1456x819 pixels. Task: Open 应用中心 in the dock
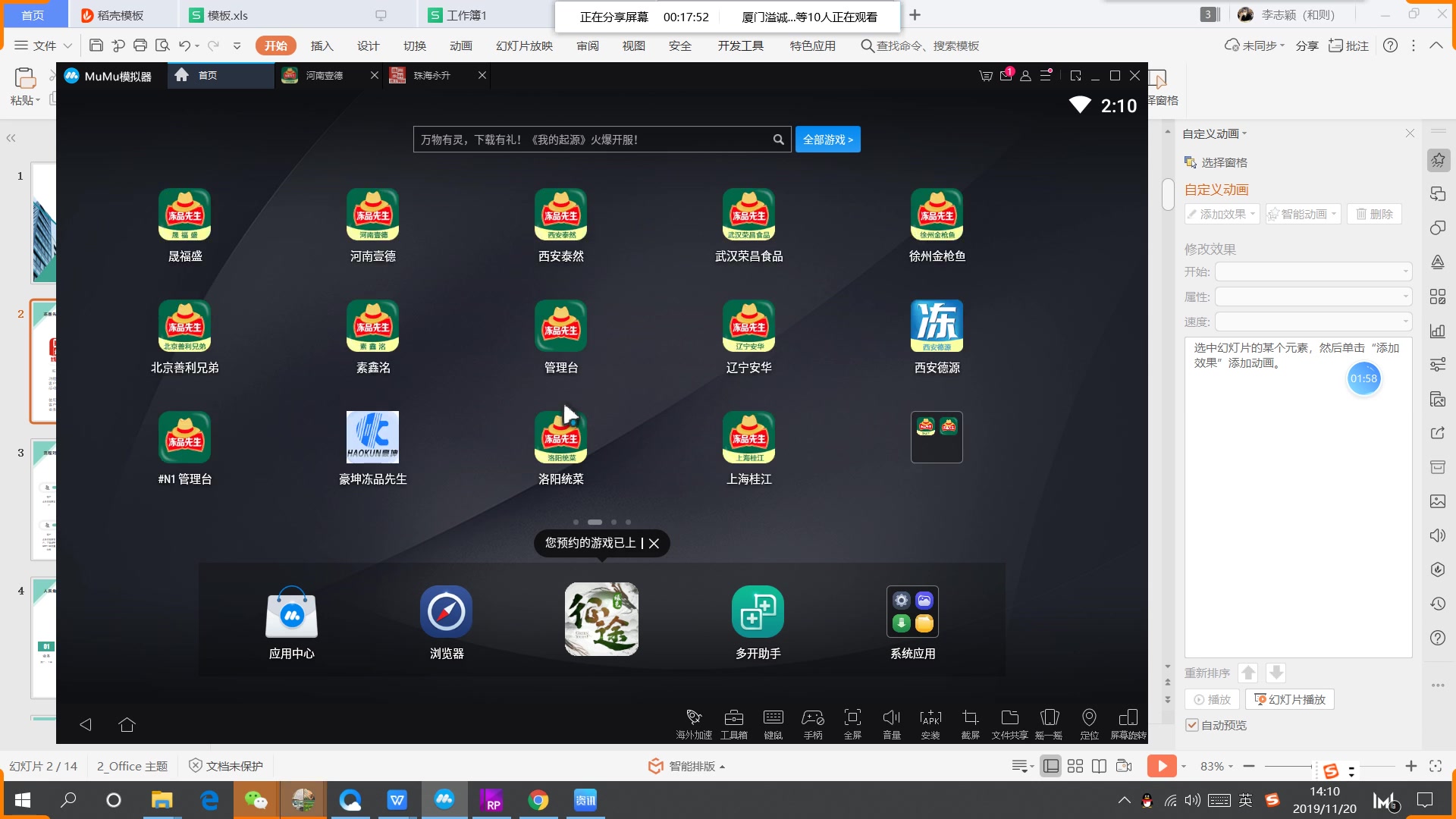pyautogui.click(x=292, y=612)
